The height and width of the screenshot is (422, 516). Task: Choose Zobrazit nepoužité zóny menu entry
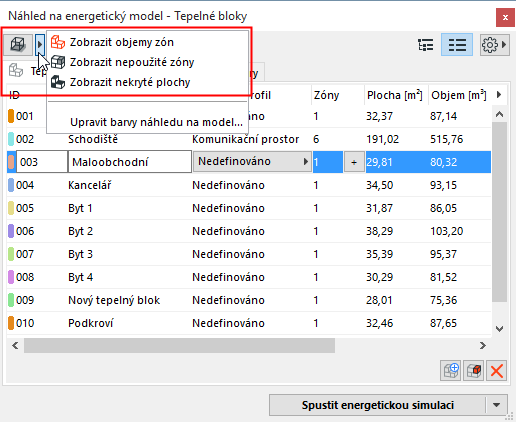coord(148,62)
